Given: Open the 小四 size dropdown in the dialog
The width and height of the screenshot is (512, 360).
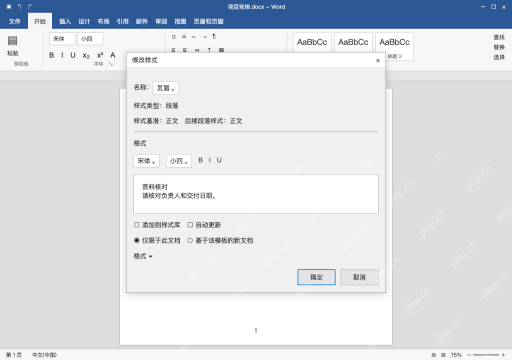Looking at the screenshot, I should click(x=179, y=161).
